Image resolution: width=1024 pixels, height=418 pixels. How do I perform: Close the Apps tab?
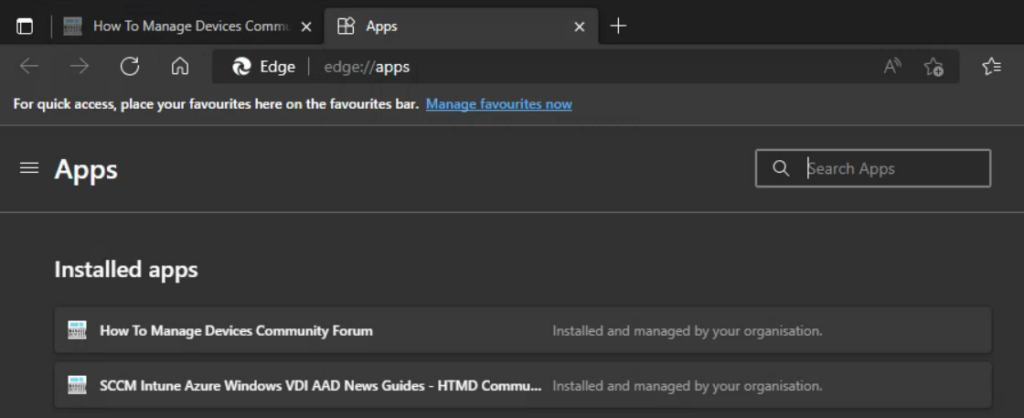click(579, 27)
